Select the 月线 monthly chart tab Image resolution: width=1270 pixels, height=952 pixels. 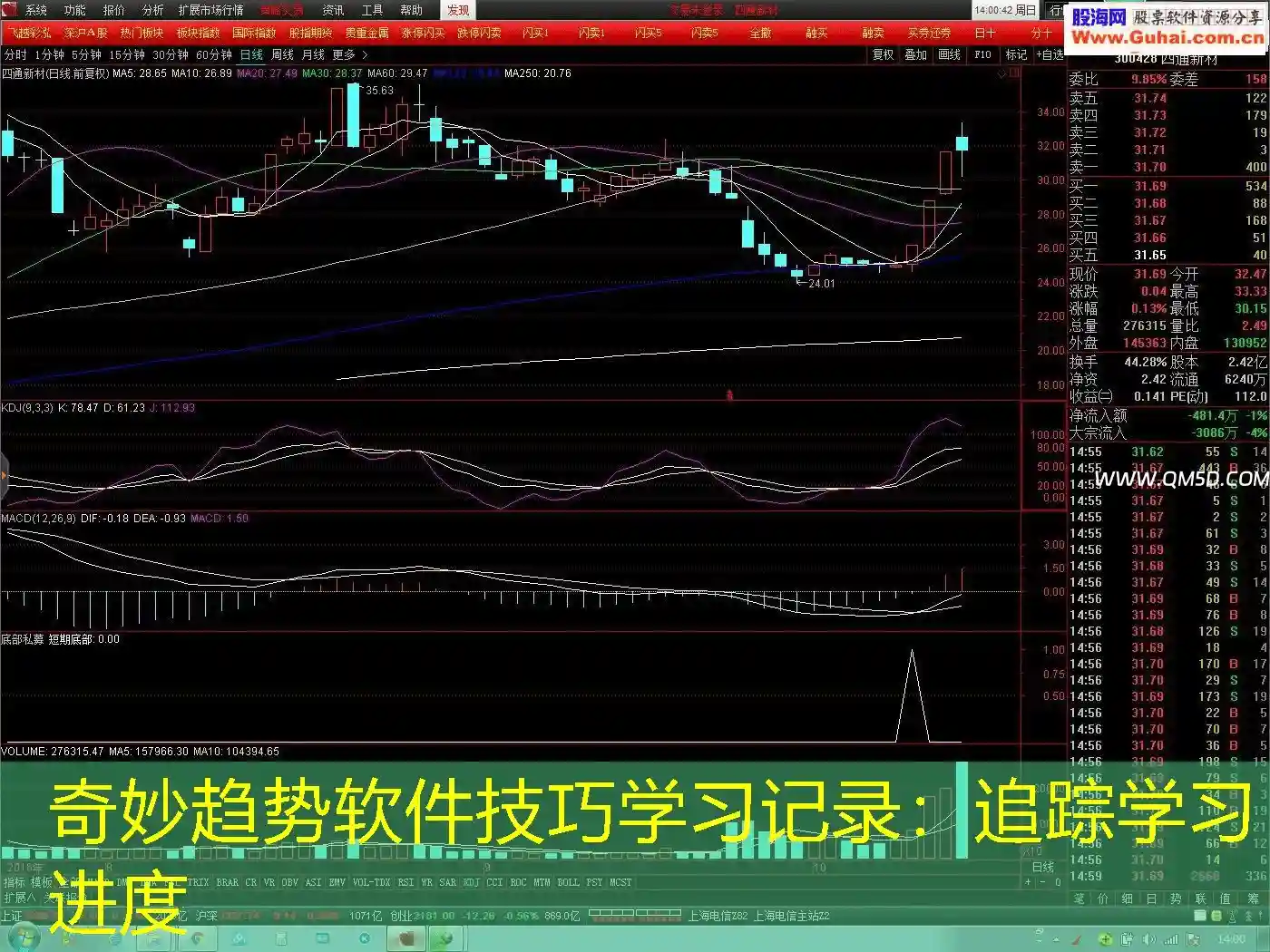point(313,55)
